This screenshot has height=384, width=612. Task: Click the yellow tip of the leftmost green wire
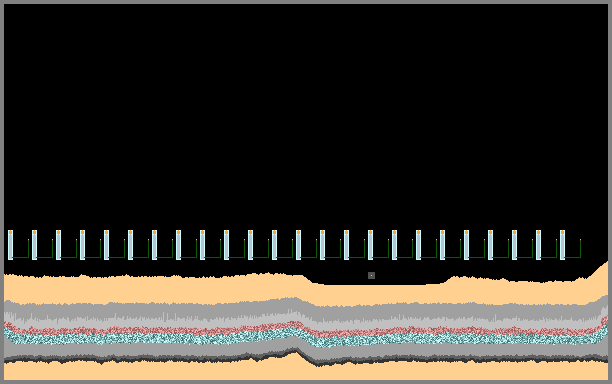(x=28, y=240)
